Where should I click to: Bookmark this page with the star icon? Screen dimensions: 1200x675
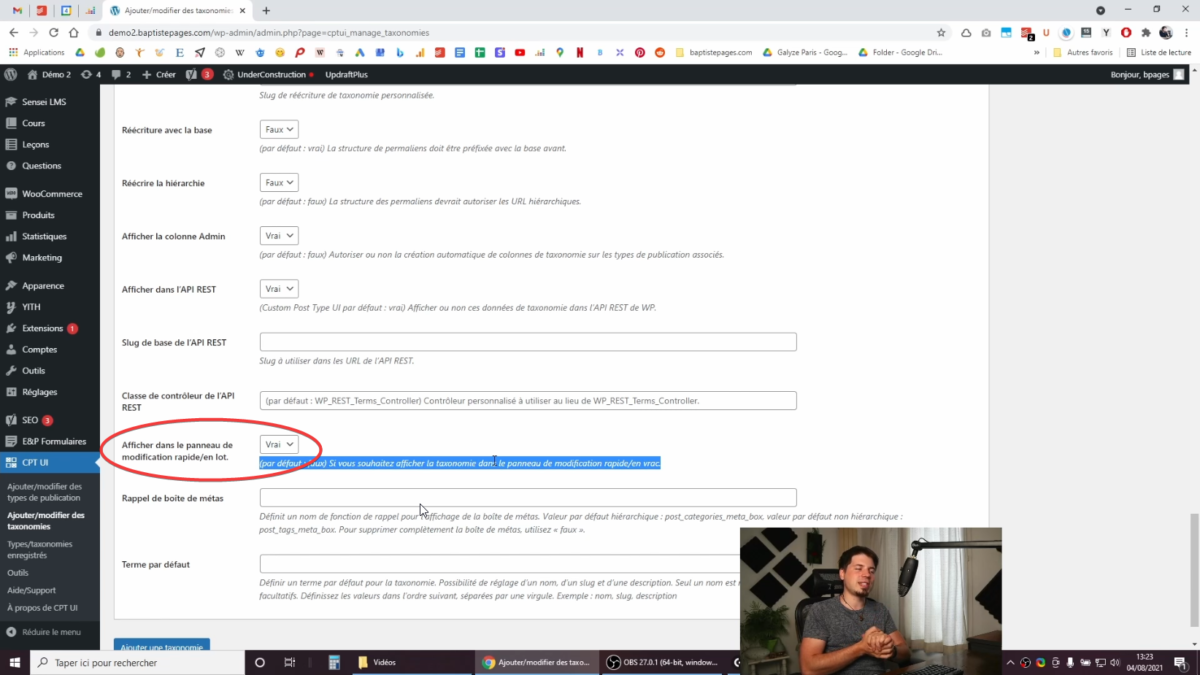pyautogui.click(x=941, y=32)
